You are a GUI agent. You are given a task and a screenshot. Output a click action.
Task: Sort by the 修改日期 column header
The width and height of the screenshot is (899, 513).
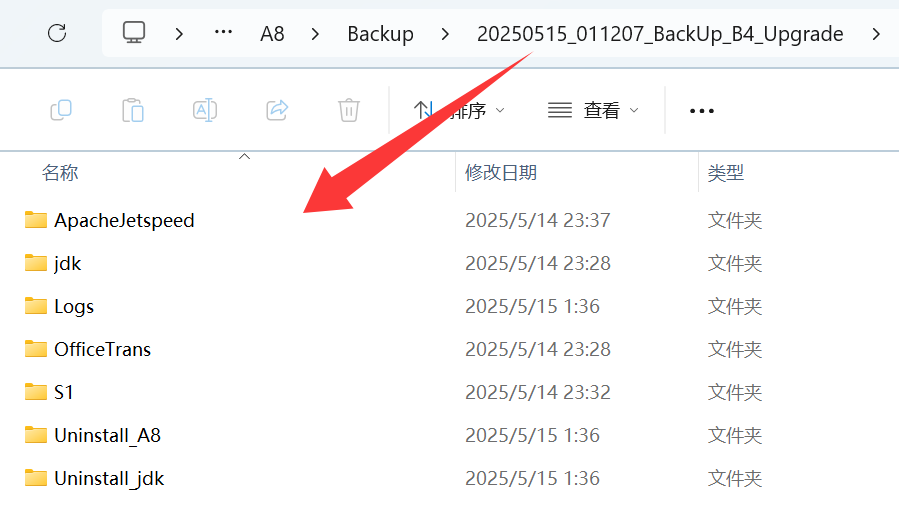pyautogui.click(x=501, y=173)
